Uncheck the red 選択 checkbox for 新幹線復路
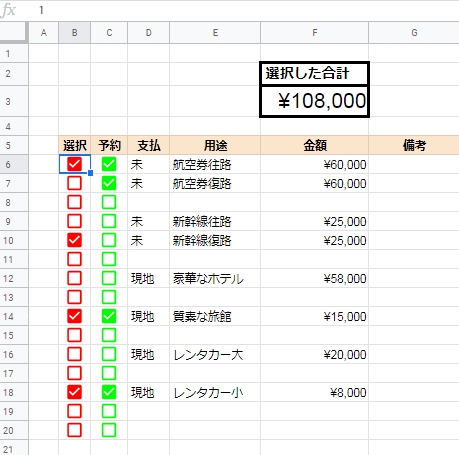Image resolution: width=459 pixels, height=455 pixels. coord(74,240)
